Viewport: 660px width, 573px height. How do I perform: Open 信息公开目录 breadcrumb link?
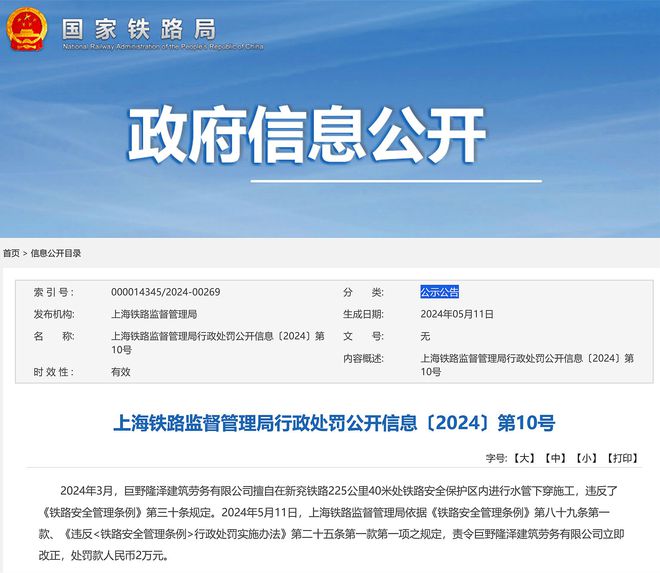coord(56,253)
